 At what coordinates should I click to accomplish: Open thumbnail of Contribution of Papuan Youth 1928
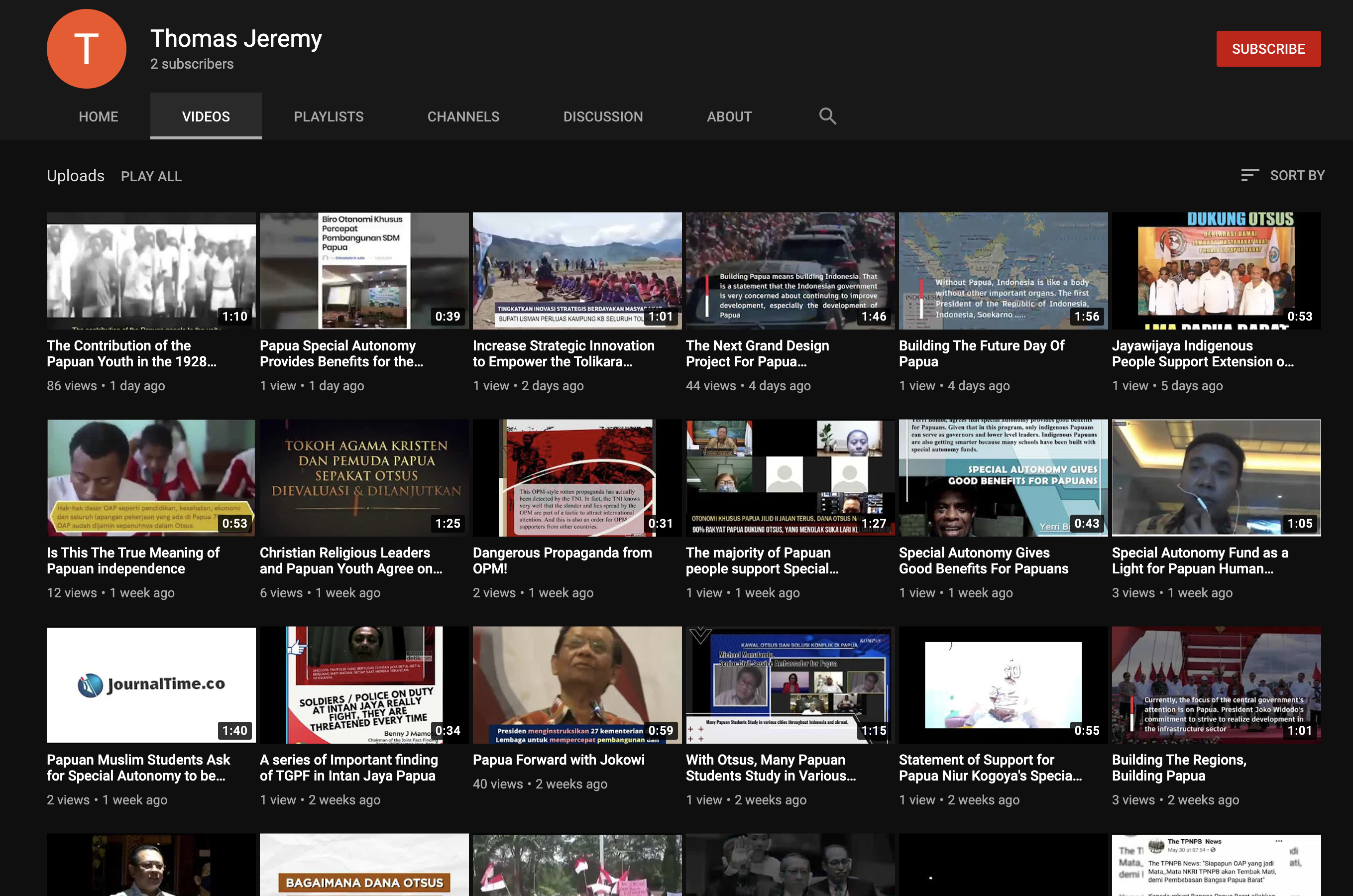click(x=151, y=271)
